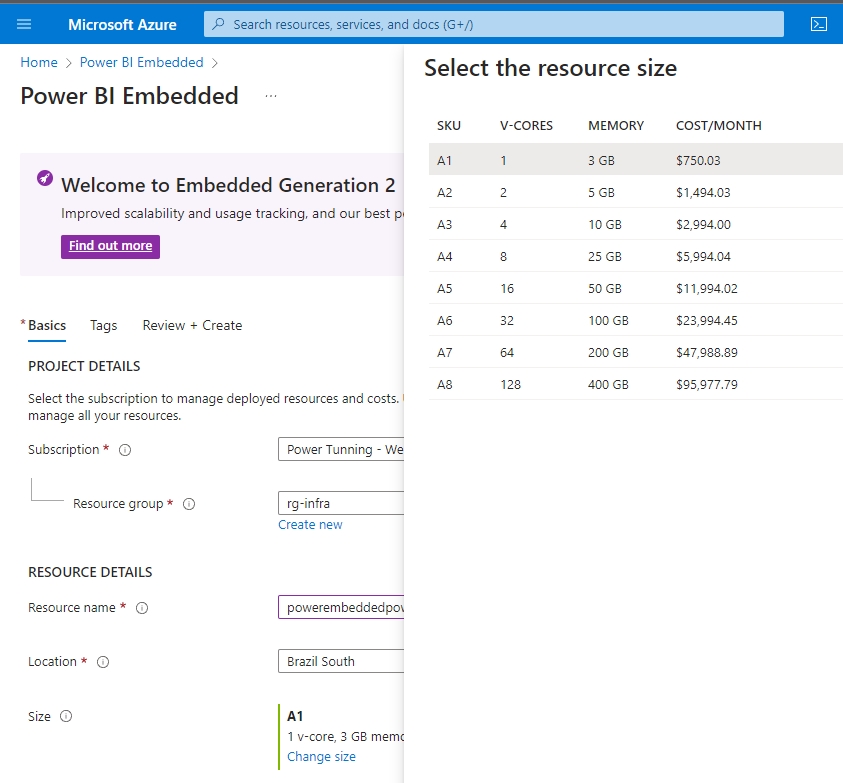
Task: Click Create new resource group link
Action: 310,525
